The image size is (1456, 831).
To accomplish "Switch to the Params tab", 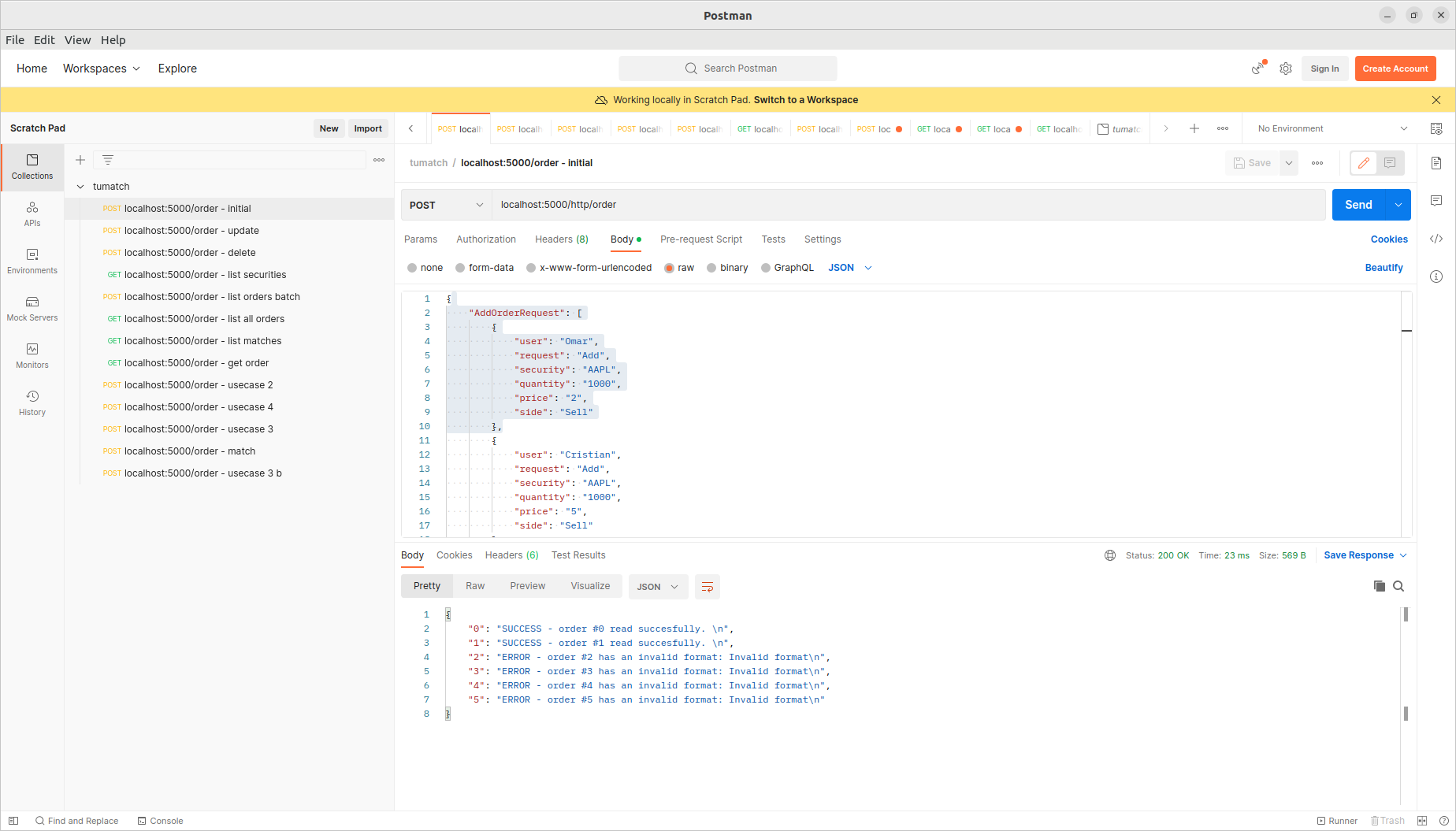I will [x=421, y=239].
